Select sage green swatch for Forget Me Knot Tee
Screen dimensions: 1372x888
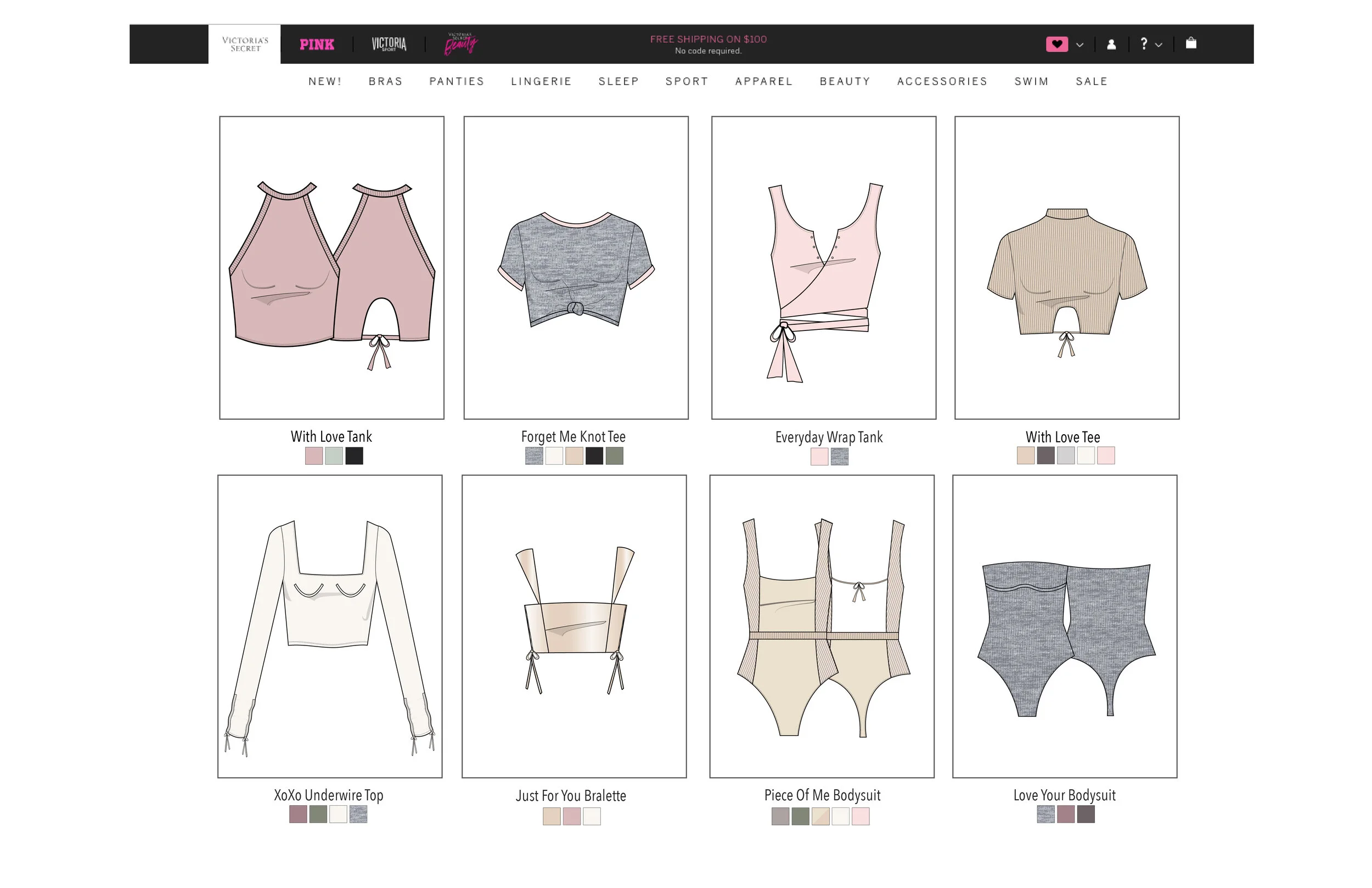[x=615, y=456]
